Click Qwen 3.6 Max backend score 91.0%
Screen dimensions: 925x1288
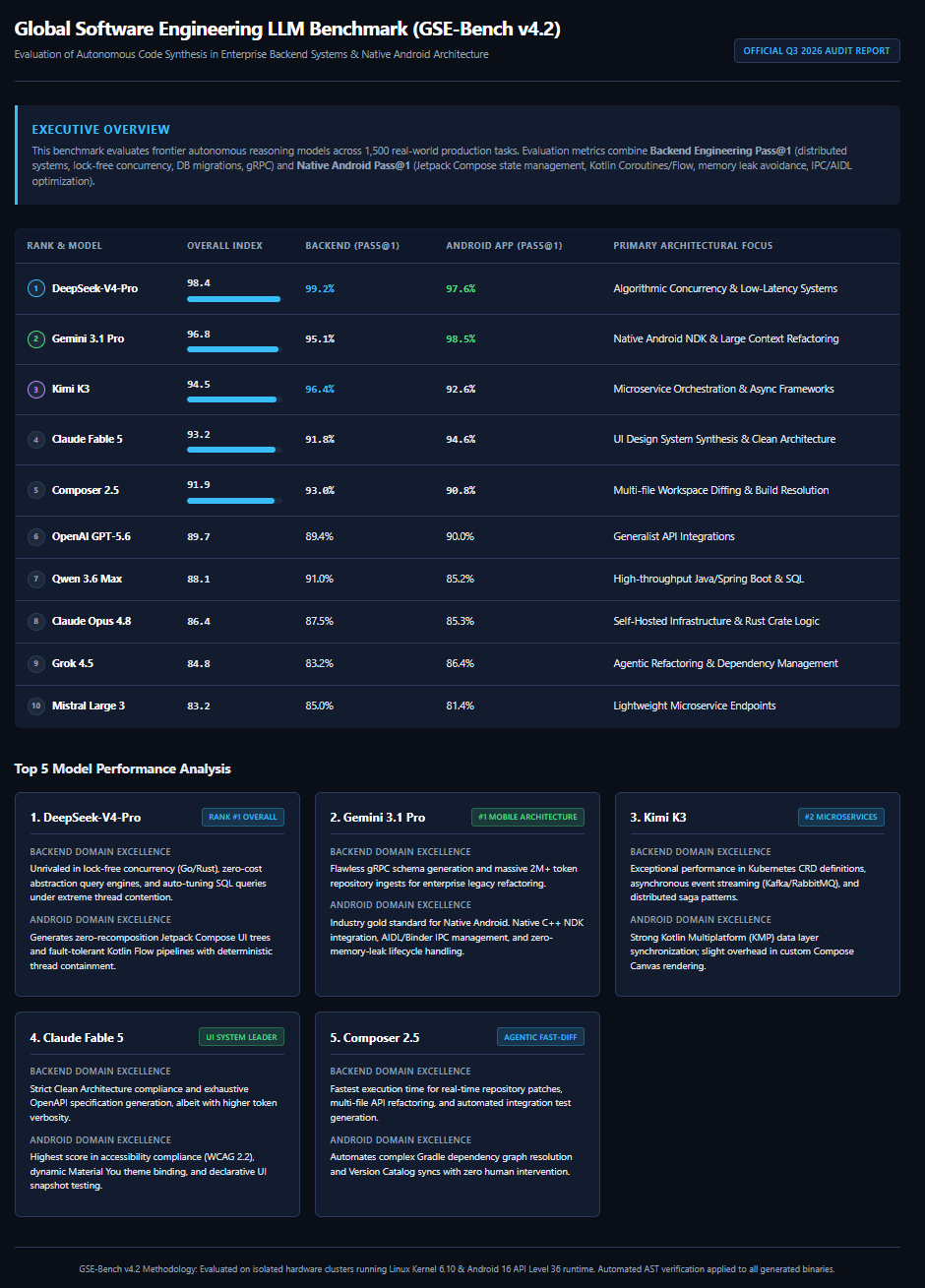[x=320, y=579]
